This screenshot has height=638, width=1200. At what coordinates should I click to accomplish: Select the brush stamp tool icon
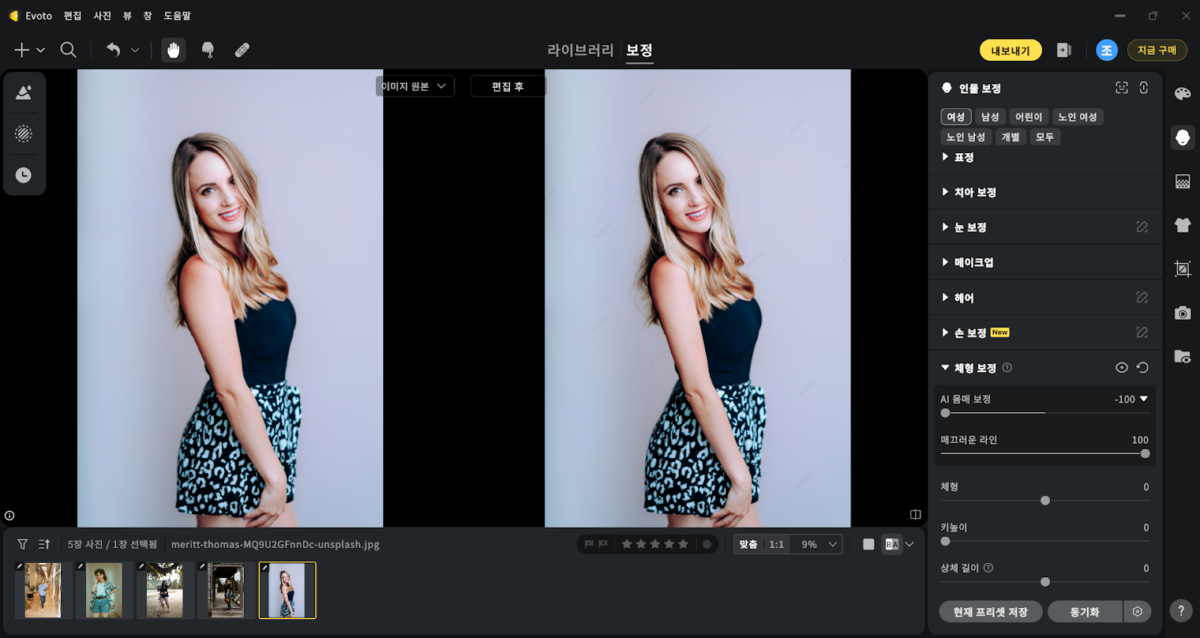208,50
